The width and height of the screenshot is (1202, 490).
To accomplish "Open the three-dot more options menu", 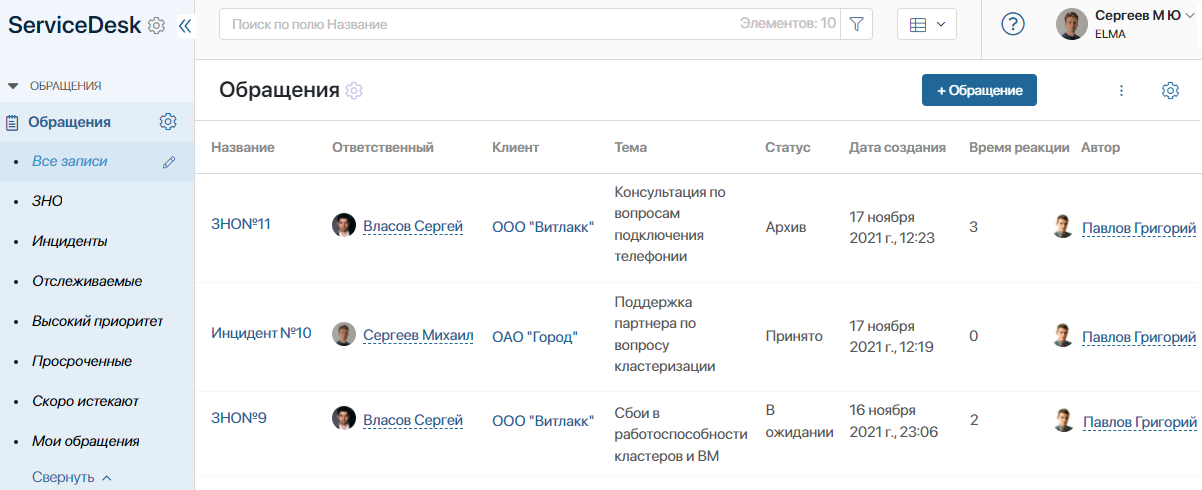I will point(1121,91).
